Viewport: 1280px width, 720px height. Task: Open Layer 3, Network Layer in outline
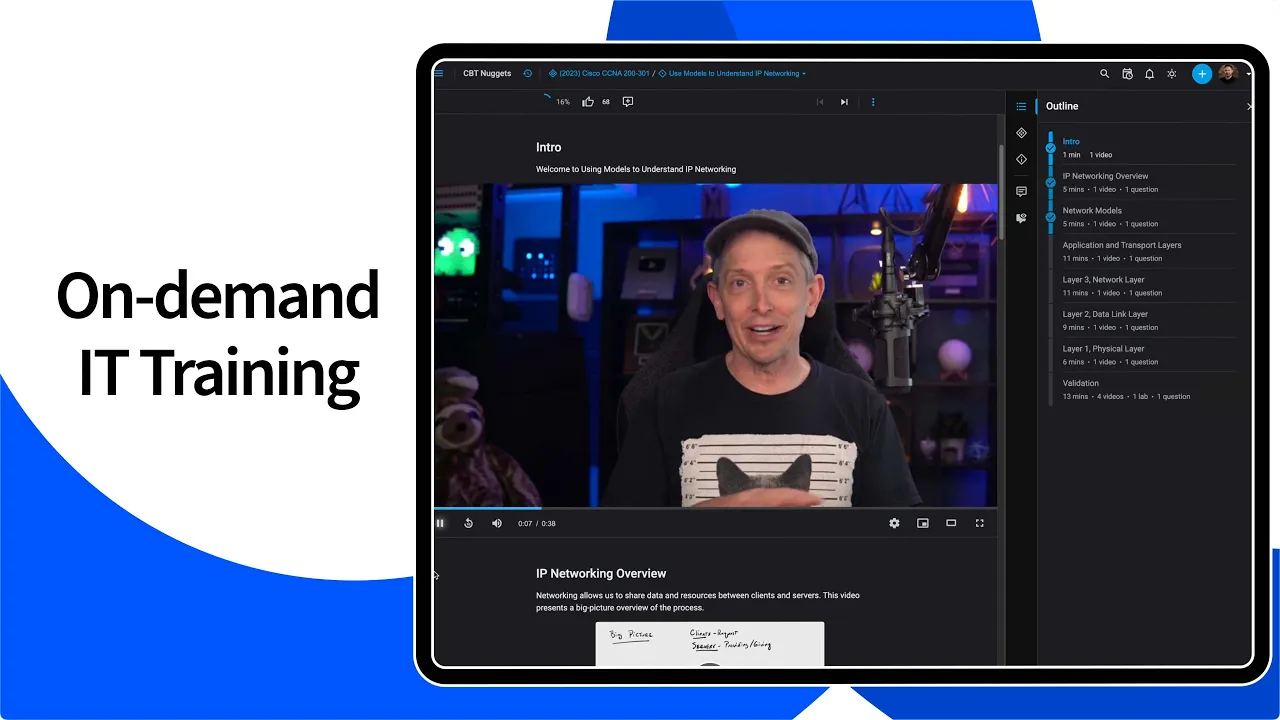(x=1103, y=280)
